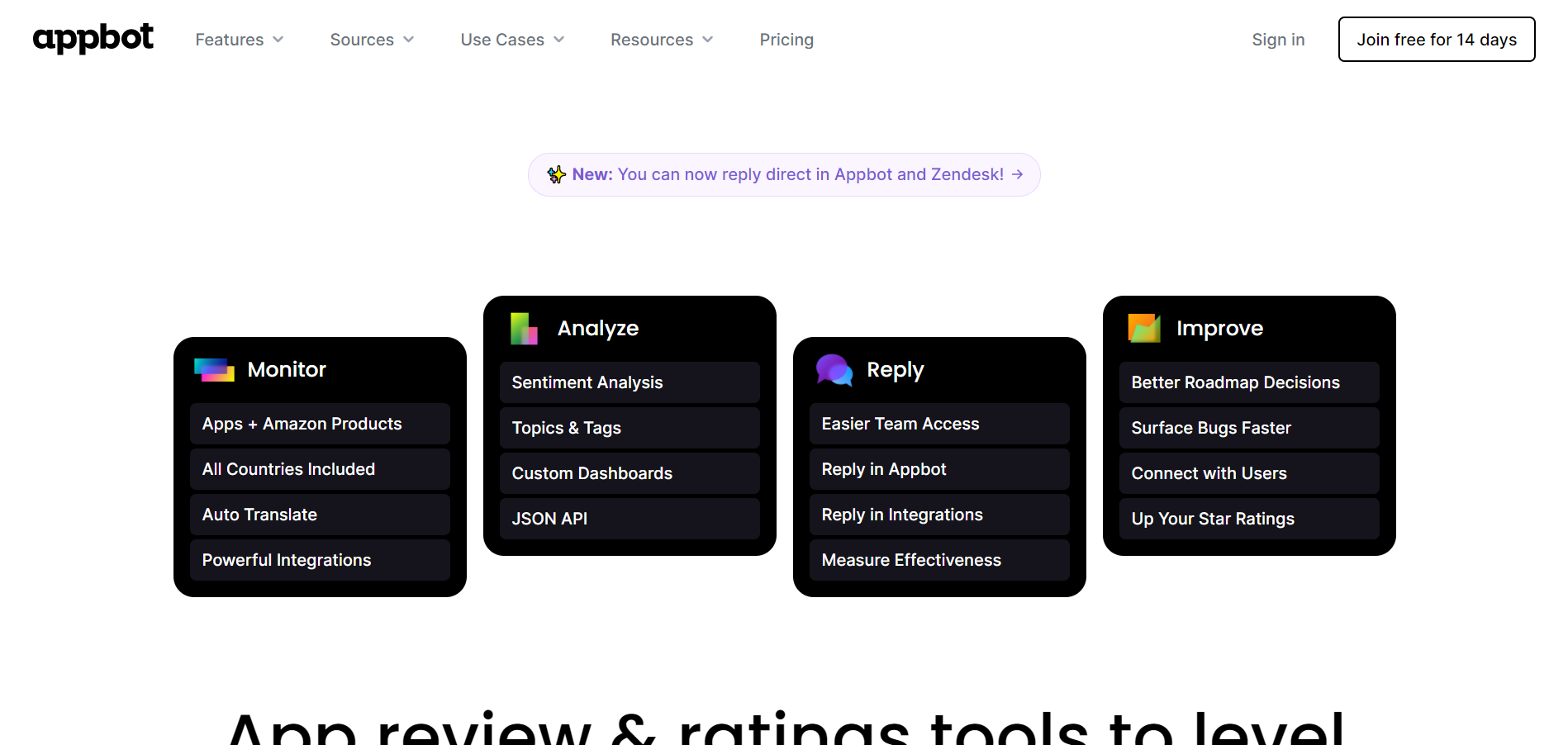Open Apps + Amazon Products
This screenshot has width=1568, height=745.
320,424
